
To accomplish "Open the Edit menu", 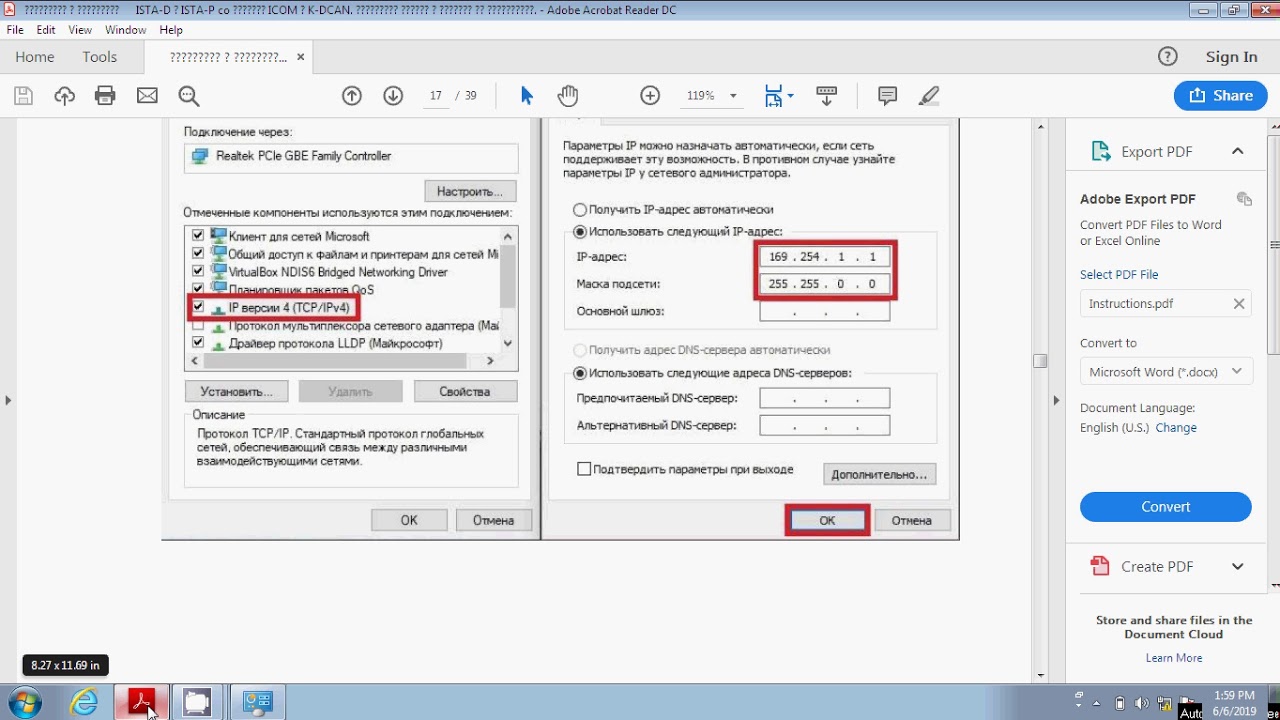I will point(46,30).
